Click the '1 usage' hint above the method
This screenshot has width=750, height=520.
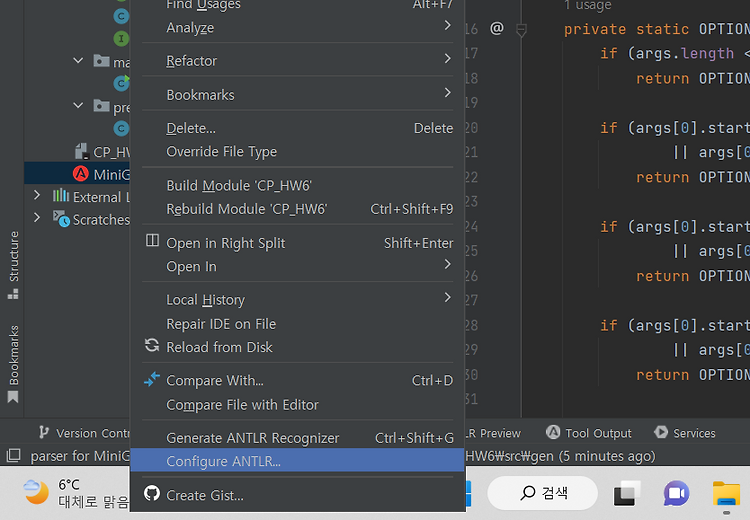[x=587, y=6]
